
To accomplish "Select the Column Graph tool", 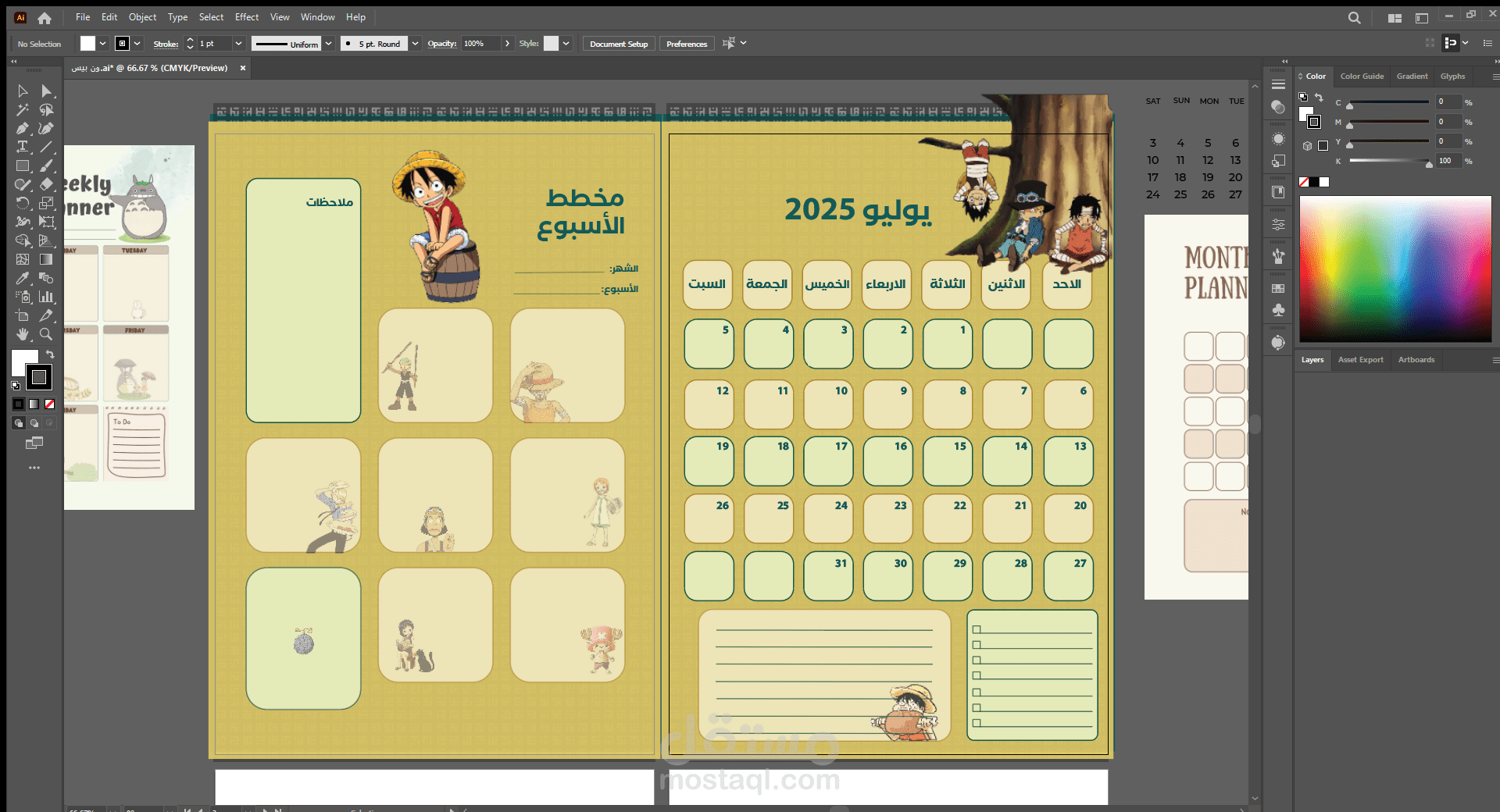I will click(47, 297).
